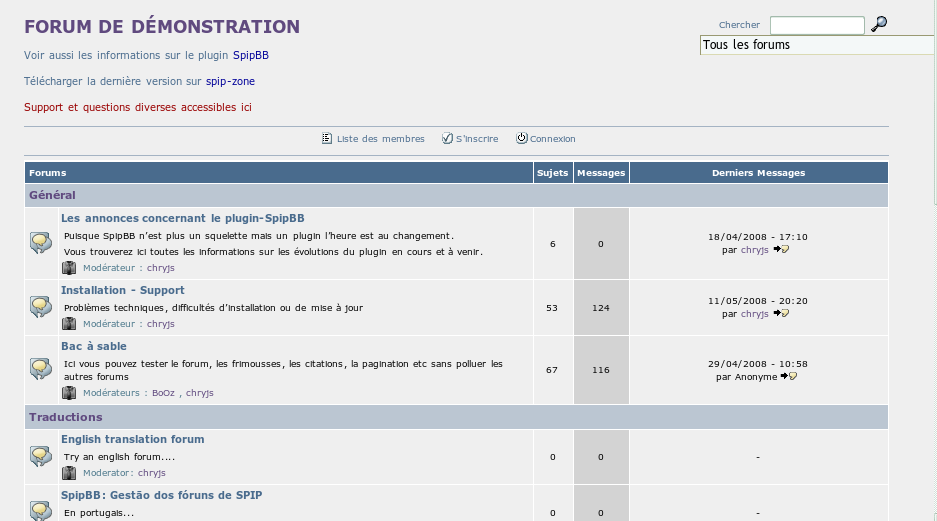937x521 pixels.
Task: Click last-message arrow icon next to Anonyme
Action: pyautogui.click(x=789, y=377)
